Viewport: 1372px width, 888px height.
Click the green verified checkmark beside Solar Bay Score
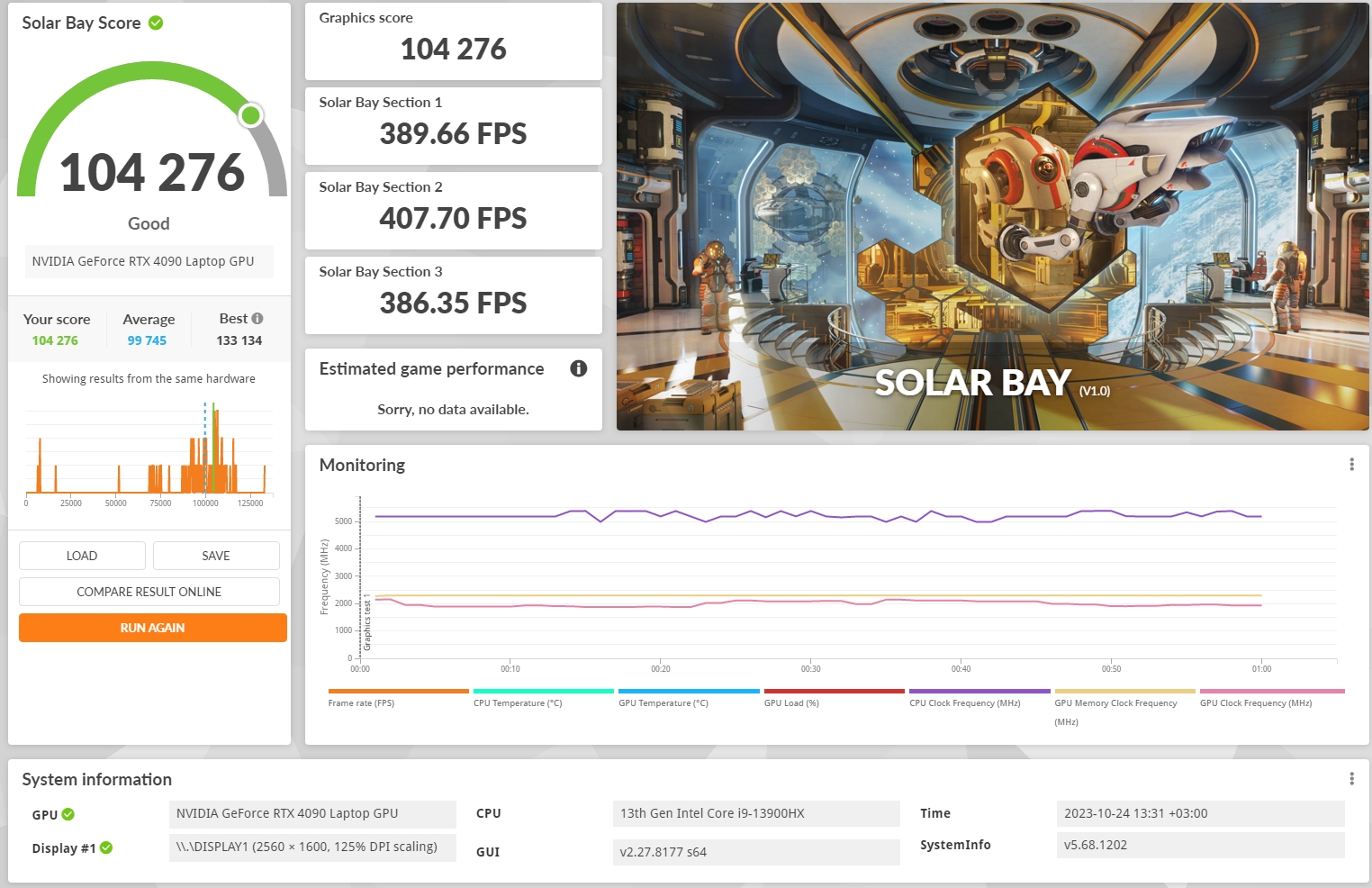tap(156, 23)
